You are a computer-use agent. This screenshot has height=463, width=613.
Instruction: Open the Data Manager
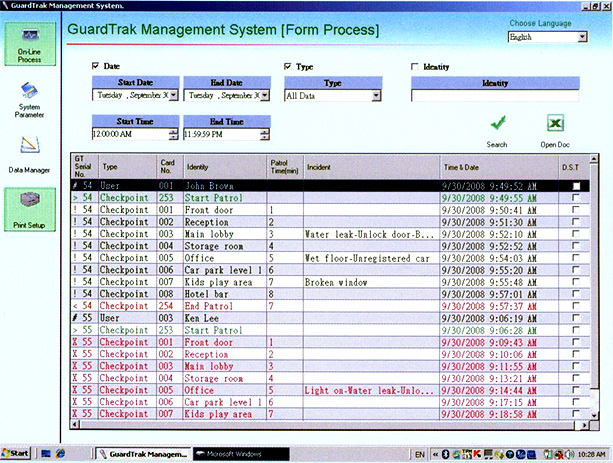click(29, 154)
